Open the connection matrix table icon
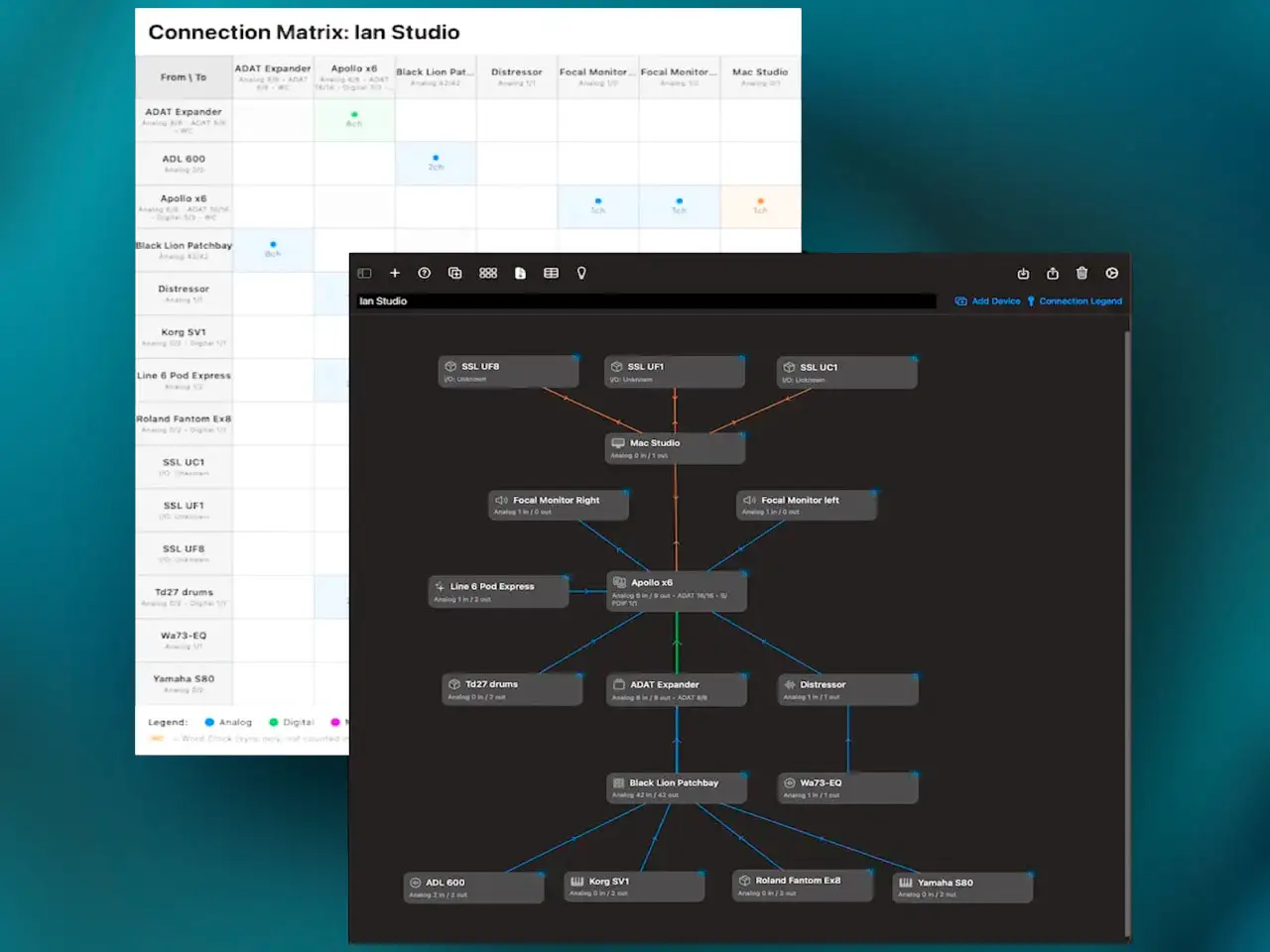This screenshot has height=952, width=1270. click(552, 273)
